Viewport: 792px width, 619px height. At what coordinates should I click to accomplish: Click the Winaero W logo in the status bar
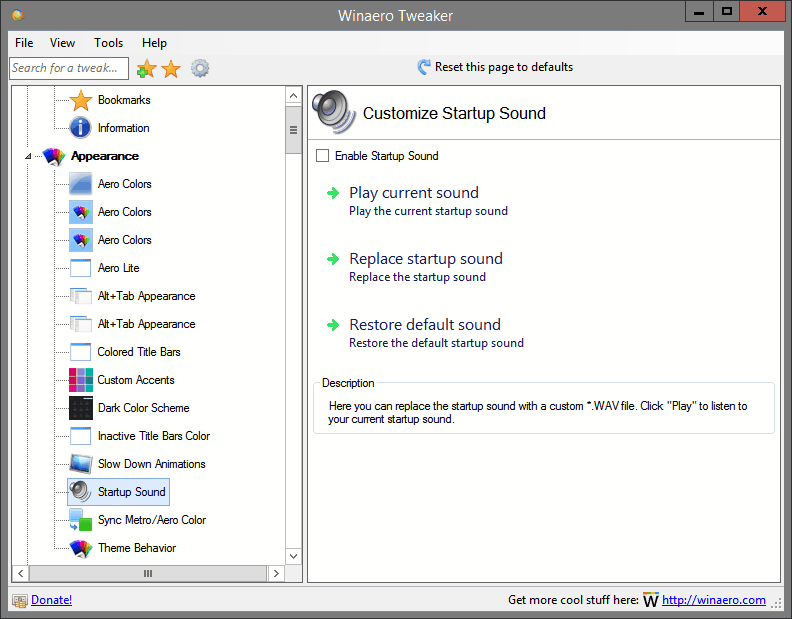(x=651, y=600)
